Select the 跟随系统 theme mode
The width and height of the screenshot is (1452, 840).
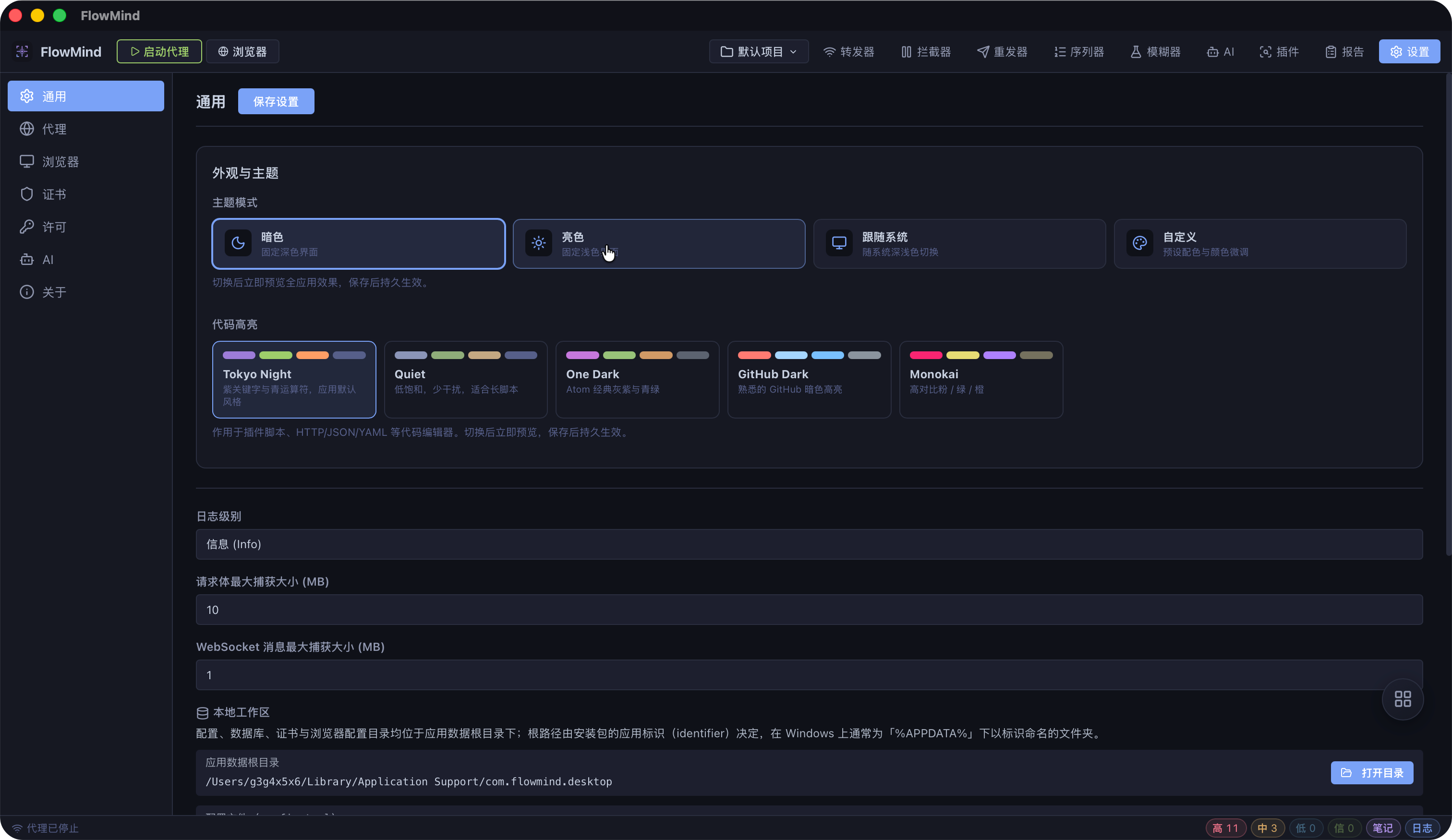pos(959,244)
